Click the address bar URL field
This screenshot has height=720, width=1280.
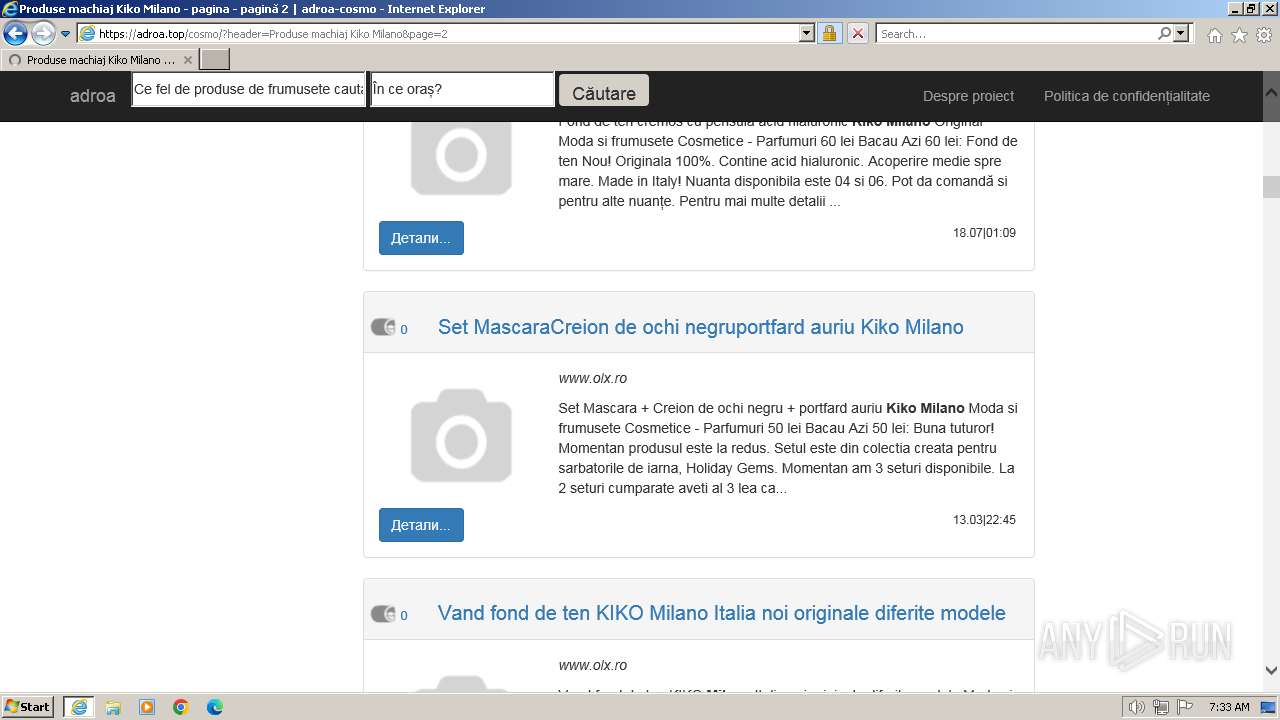[x=438, y=33]
